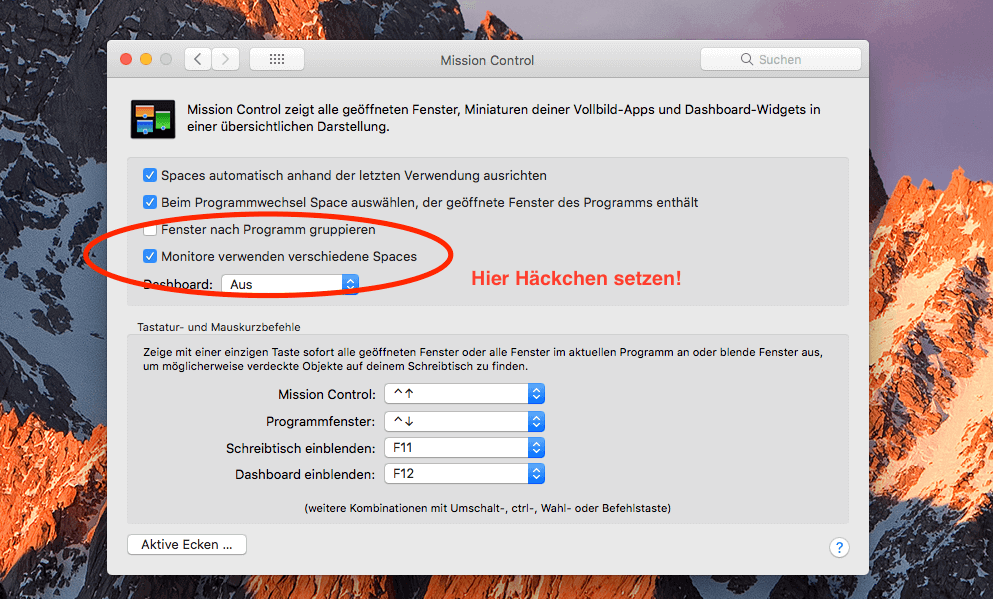The width and height of the screenshot is (993, 599).
Task: Open the Mission Control shortcut dropdown
Action: [x=464, y=394]
